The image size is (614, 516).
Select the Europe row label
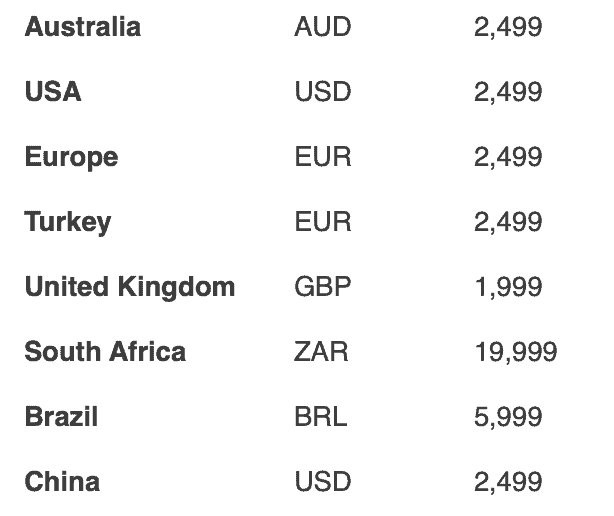point(71,157)
